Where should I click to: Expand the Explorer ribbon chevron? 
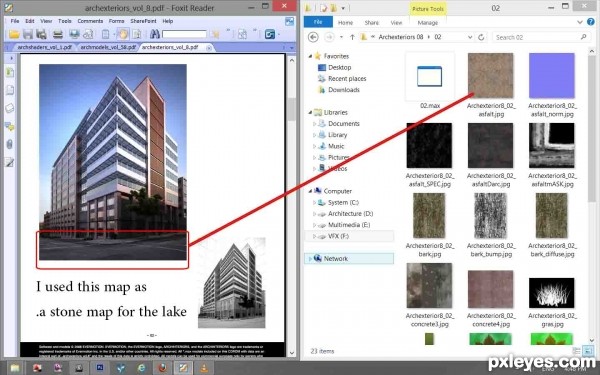pos(580,22)
